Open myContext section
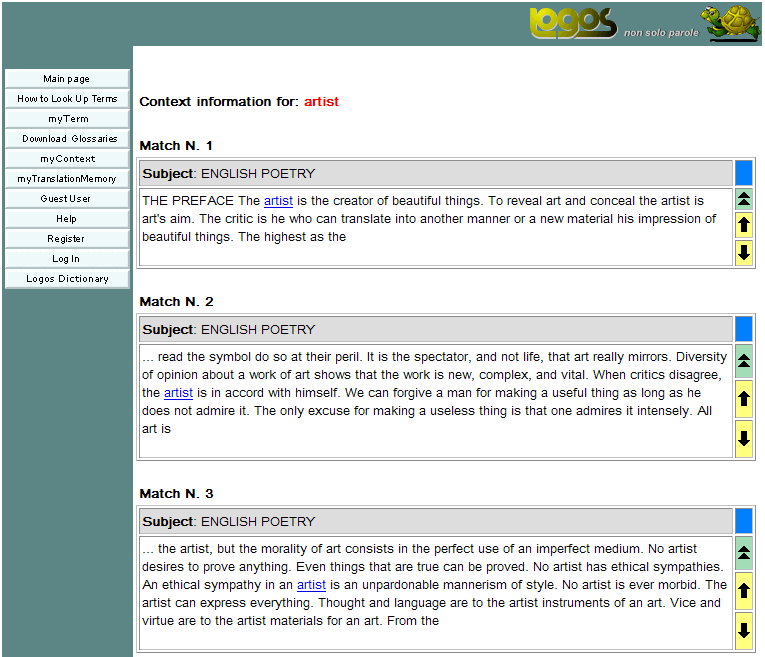Image resolution: width=765 pixels, height=657 pixels. 67,159
